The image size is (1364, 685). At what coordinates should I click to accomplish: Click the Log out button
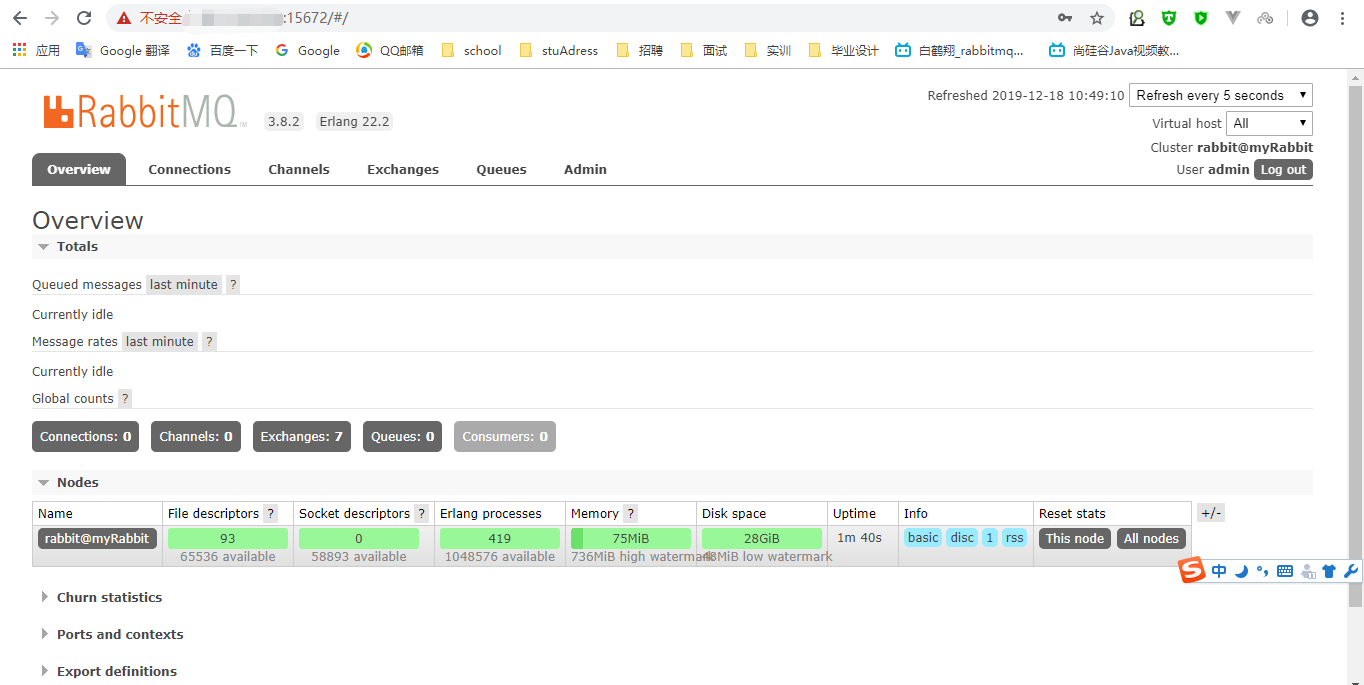pos(1283,169)
